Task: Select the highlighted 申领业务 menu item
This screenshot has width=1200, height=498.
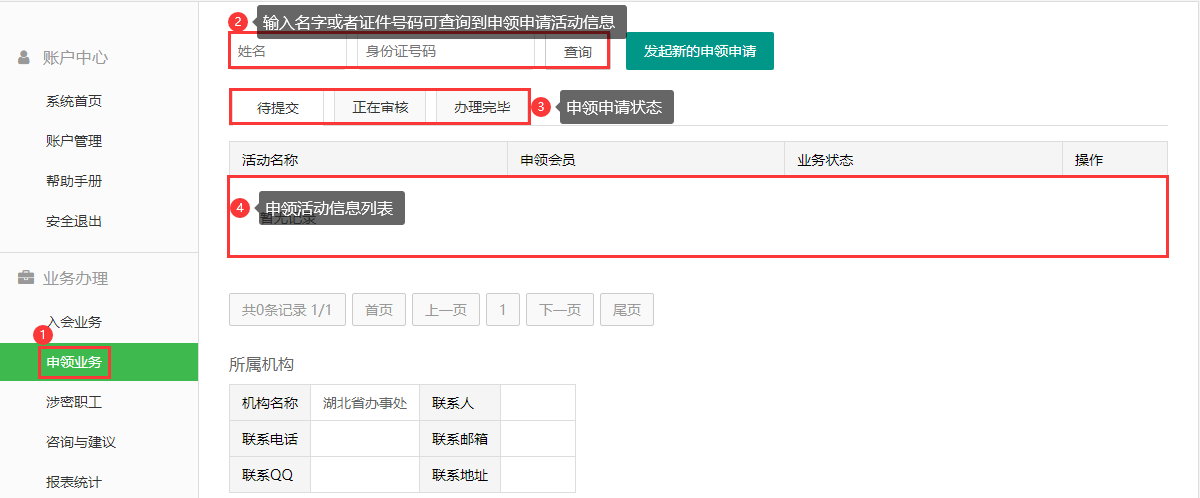Action: click(99, 361)
